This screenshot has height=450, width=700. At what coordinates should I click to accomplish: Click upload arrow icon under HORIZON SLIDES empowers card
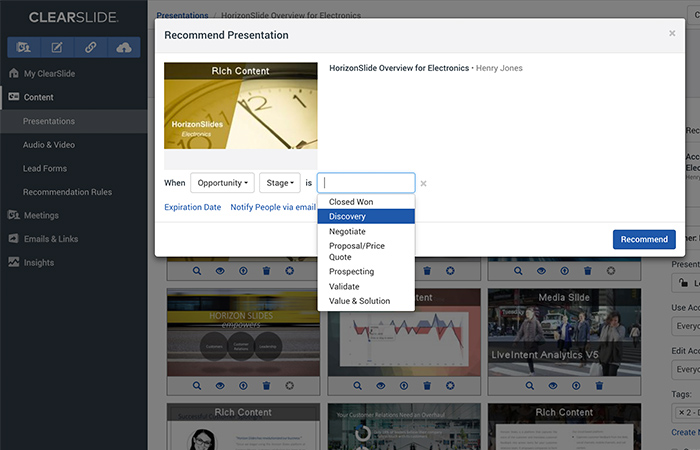point(243,386)
